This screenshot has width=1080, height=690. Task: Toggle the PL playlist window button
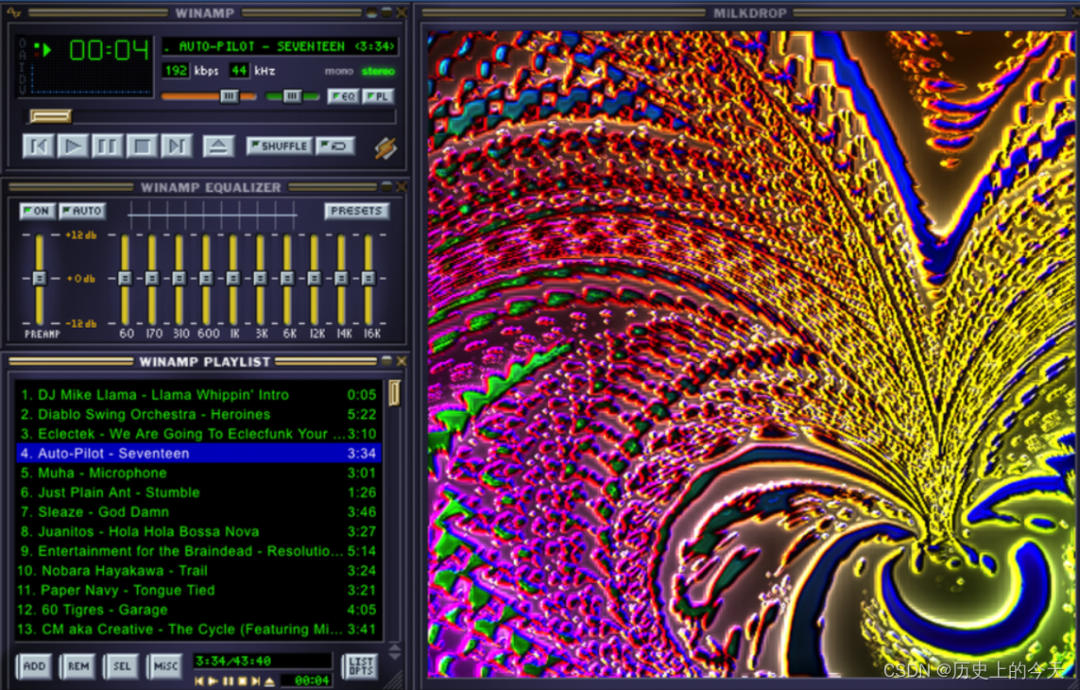(378, 96)
